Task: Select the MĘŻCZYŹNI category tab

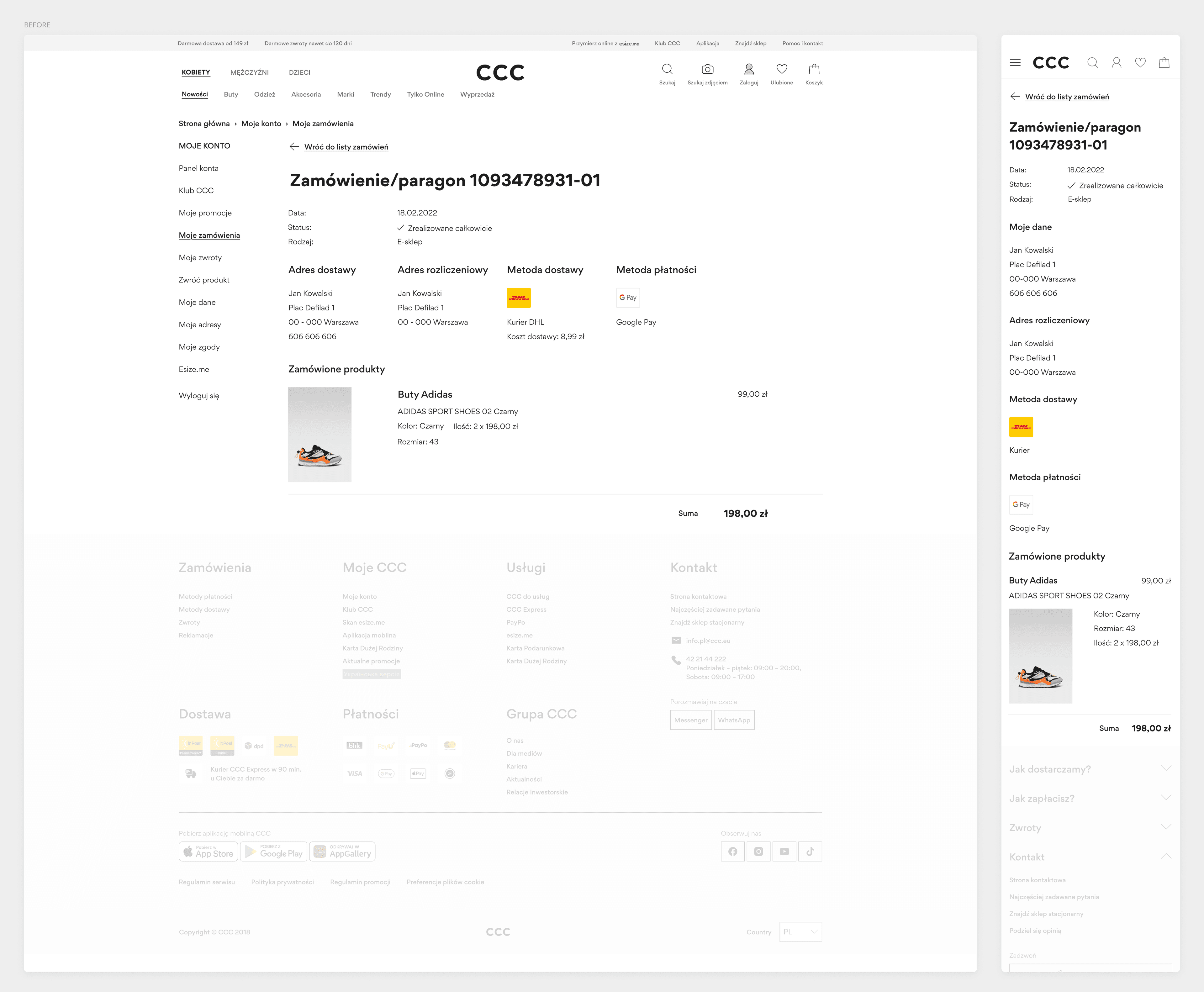Action: pos(249,72)
